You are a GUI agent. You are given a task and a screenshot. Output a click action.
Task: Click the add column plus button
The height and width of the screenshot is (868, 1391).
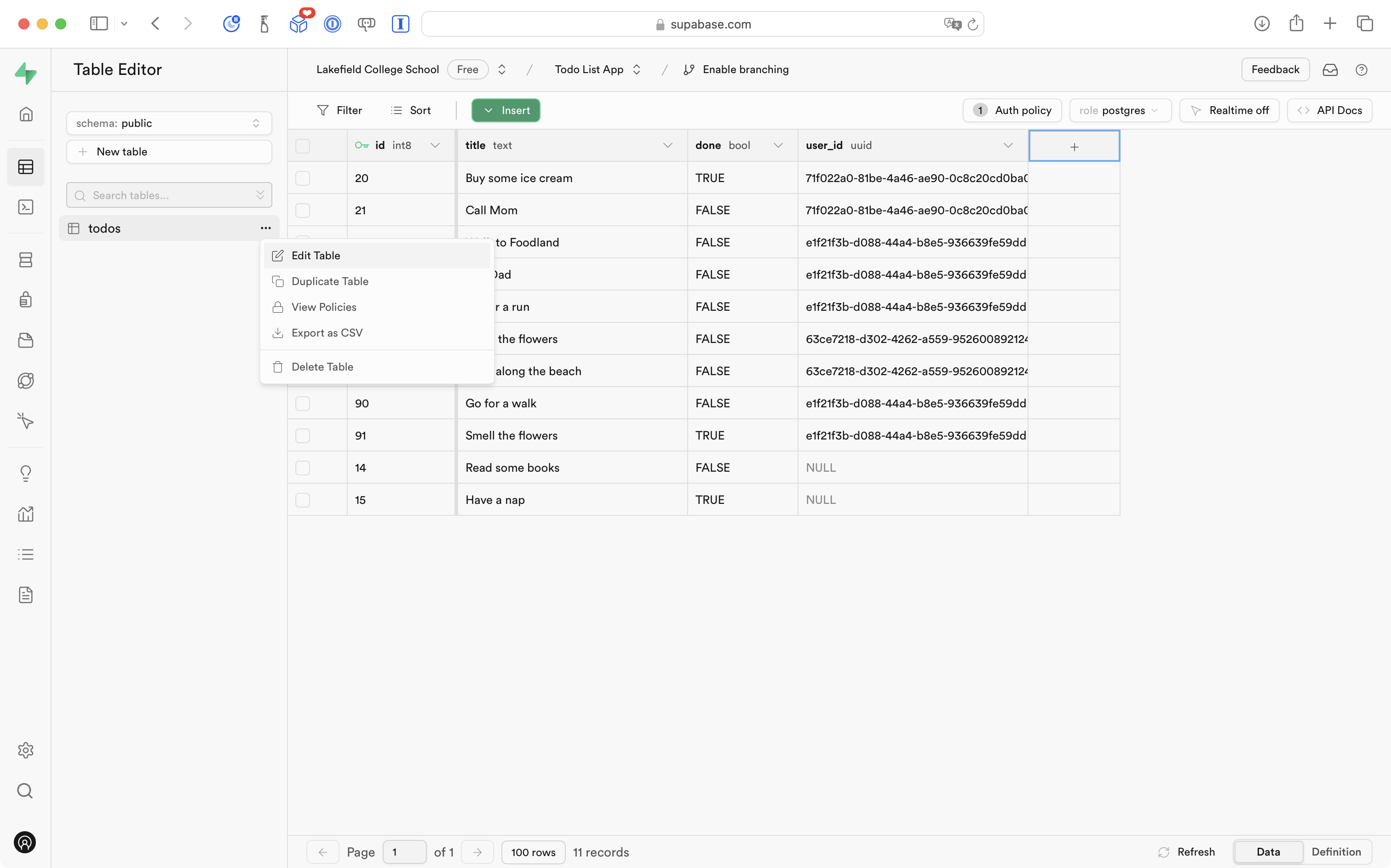pyautogui.click(x=1074, y=146)
